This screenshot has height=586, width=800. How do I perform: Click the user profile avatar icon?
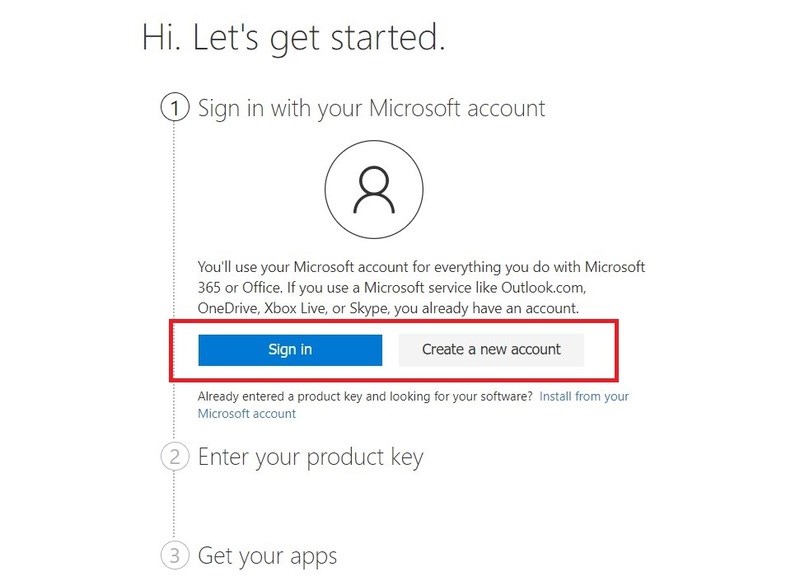374,190
